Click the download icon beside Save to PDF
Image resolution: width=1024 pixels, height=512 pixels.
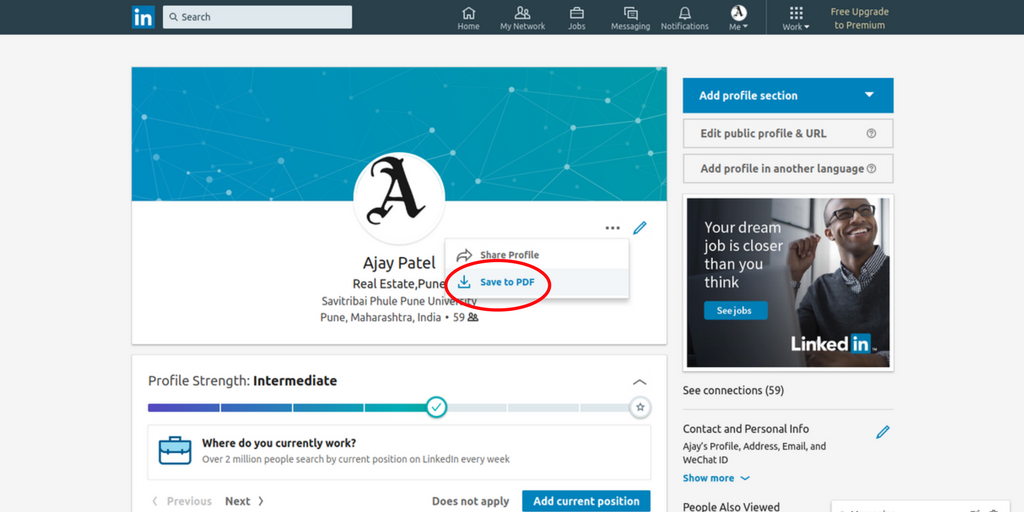[464, 282]
